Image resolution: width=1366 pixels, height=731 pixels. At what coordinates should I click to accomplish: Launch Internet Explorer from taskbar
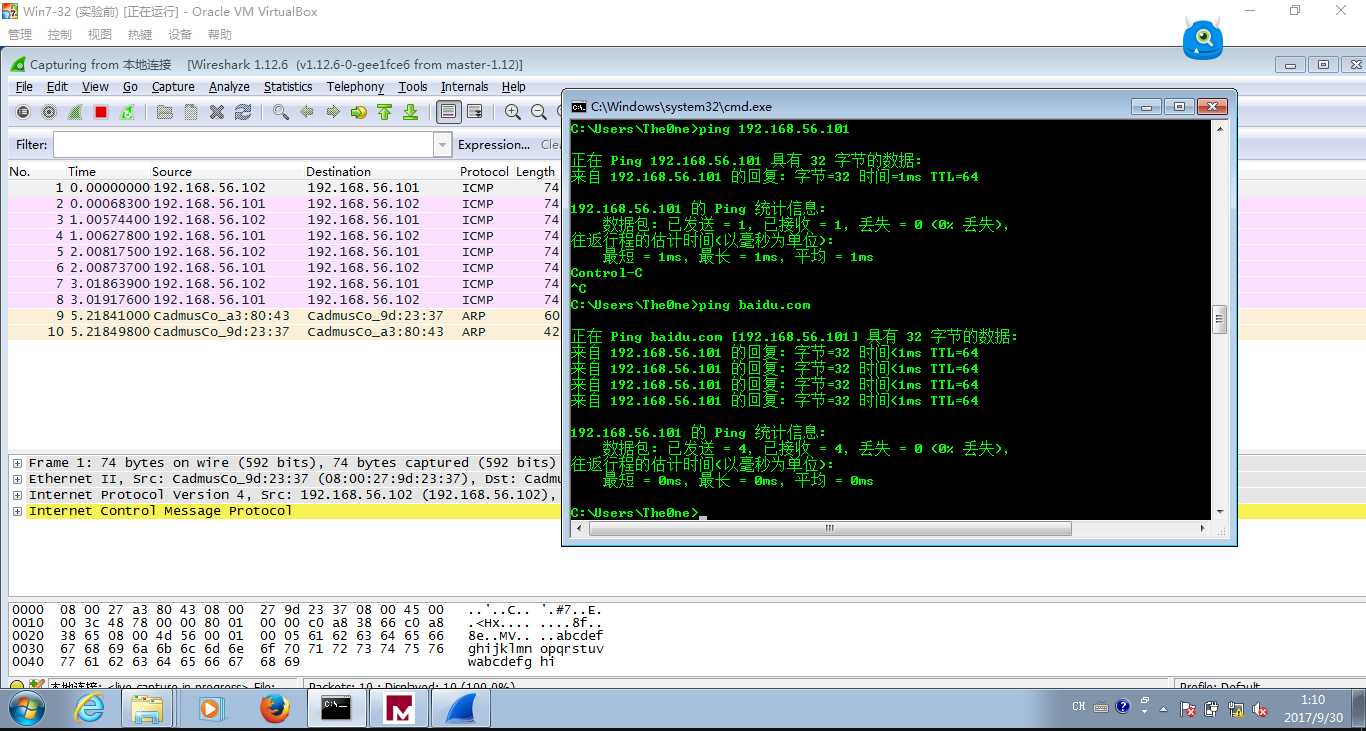tap(90, 709)
